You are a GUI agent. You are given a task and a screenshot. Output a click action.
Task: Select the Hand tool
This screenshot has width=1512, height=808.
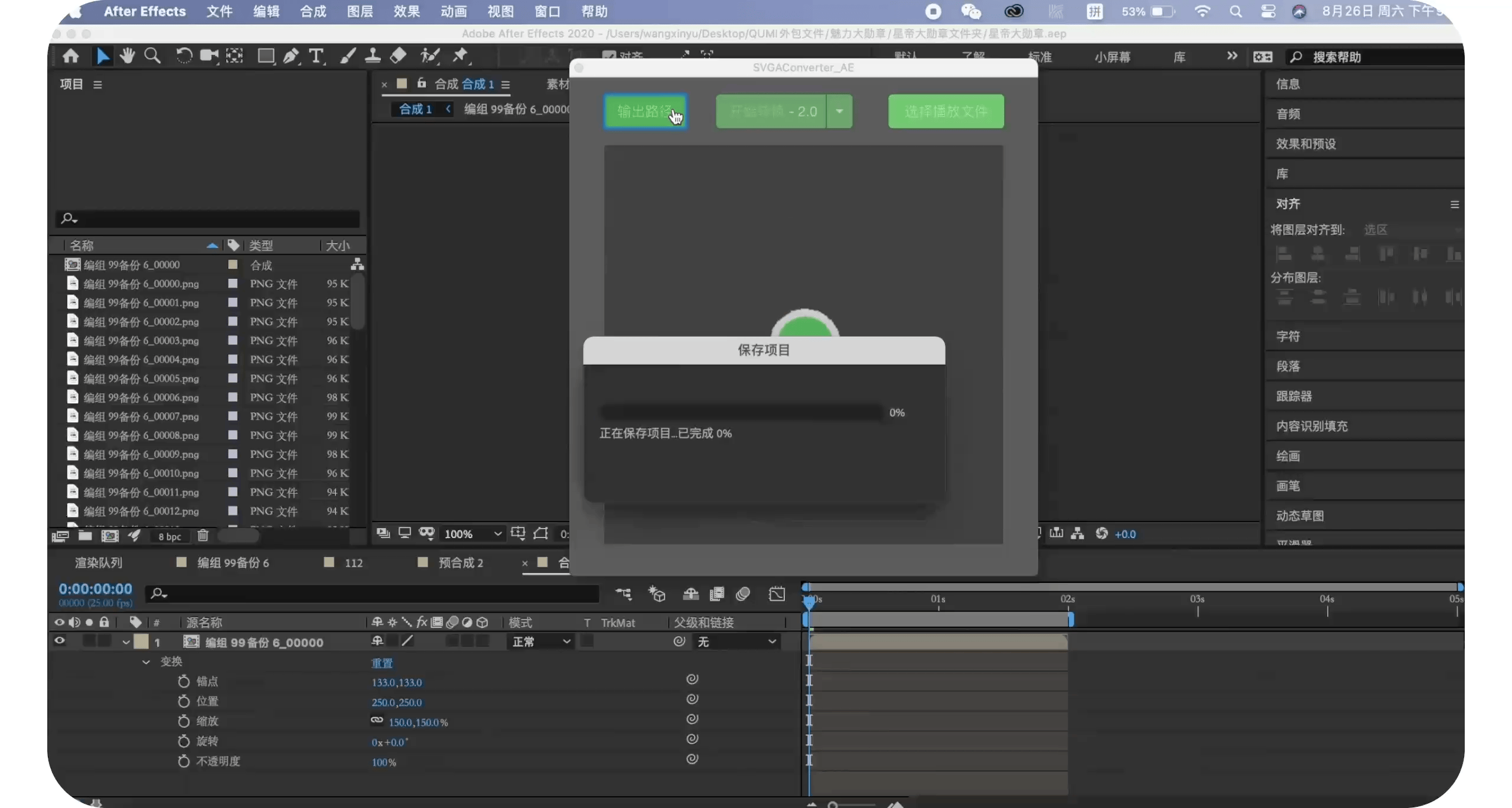point(127,56)
